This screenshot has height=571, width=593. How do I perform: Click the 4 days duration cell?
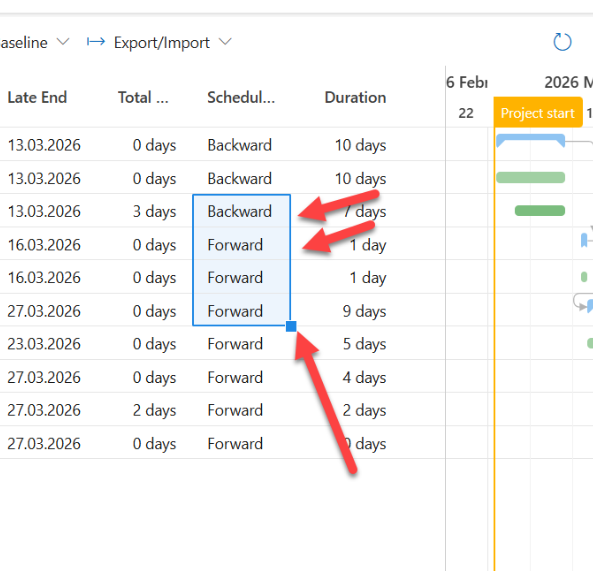[364, 377]
